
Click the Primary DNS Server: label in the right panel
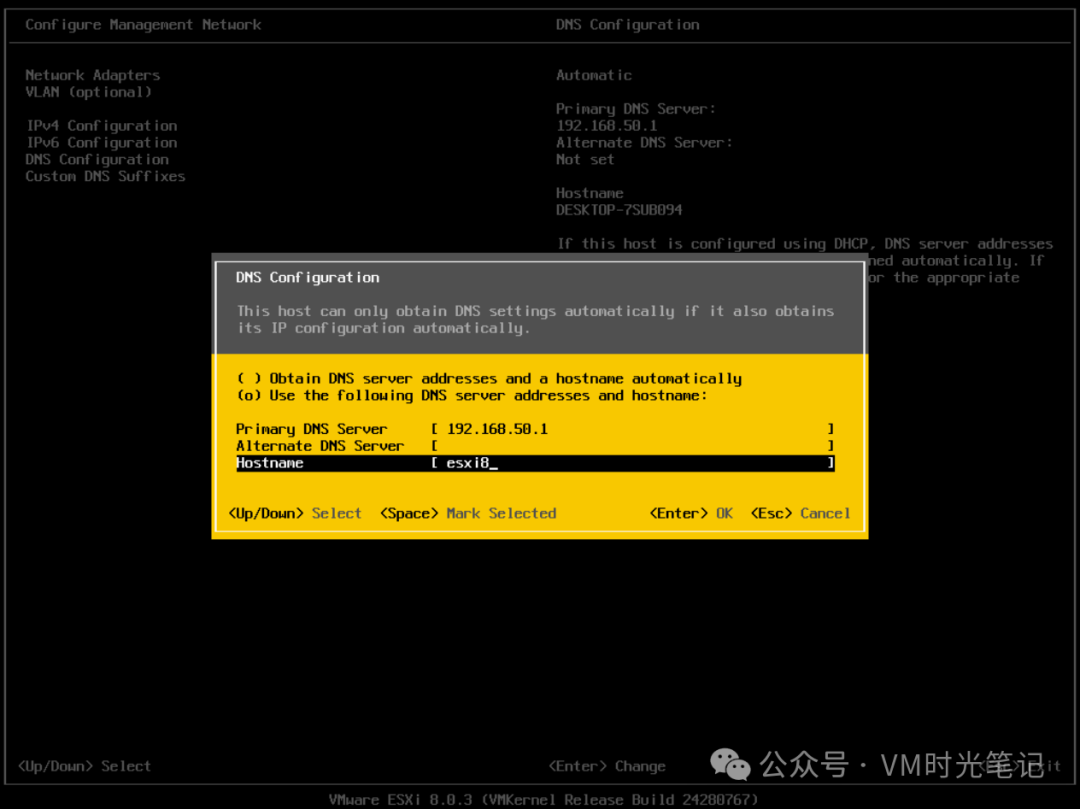coord(636,109)
